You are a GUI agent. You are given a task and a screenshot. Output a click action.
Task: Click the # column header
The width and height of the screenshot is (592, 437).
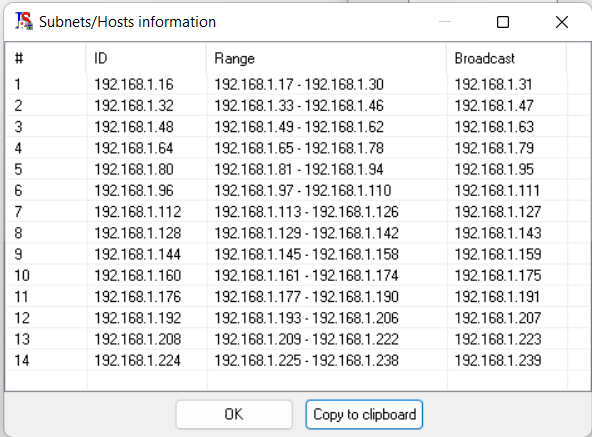click(46, 59)
